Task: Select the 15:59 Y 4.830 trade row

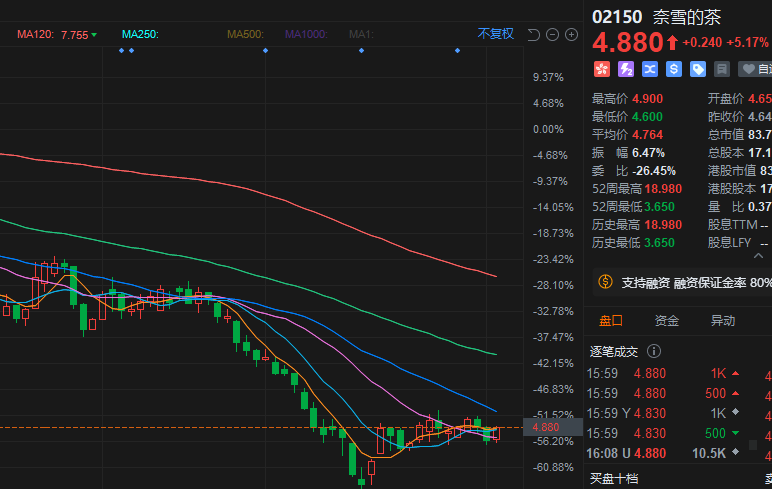Action: (x=663, y=413)
